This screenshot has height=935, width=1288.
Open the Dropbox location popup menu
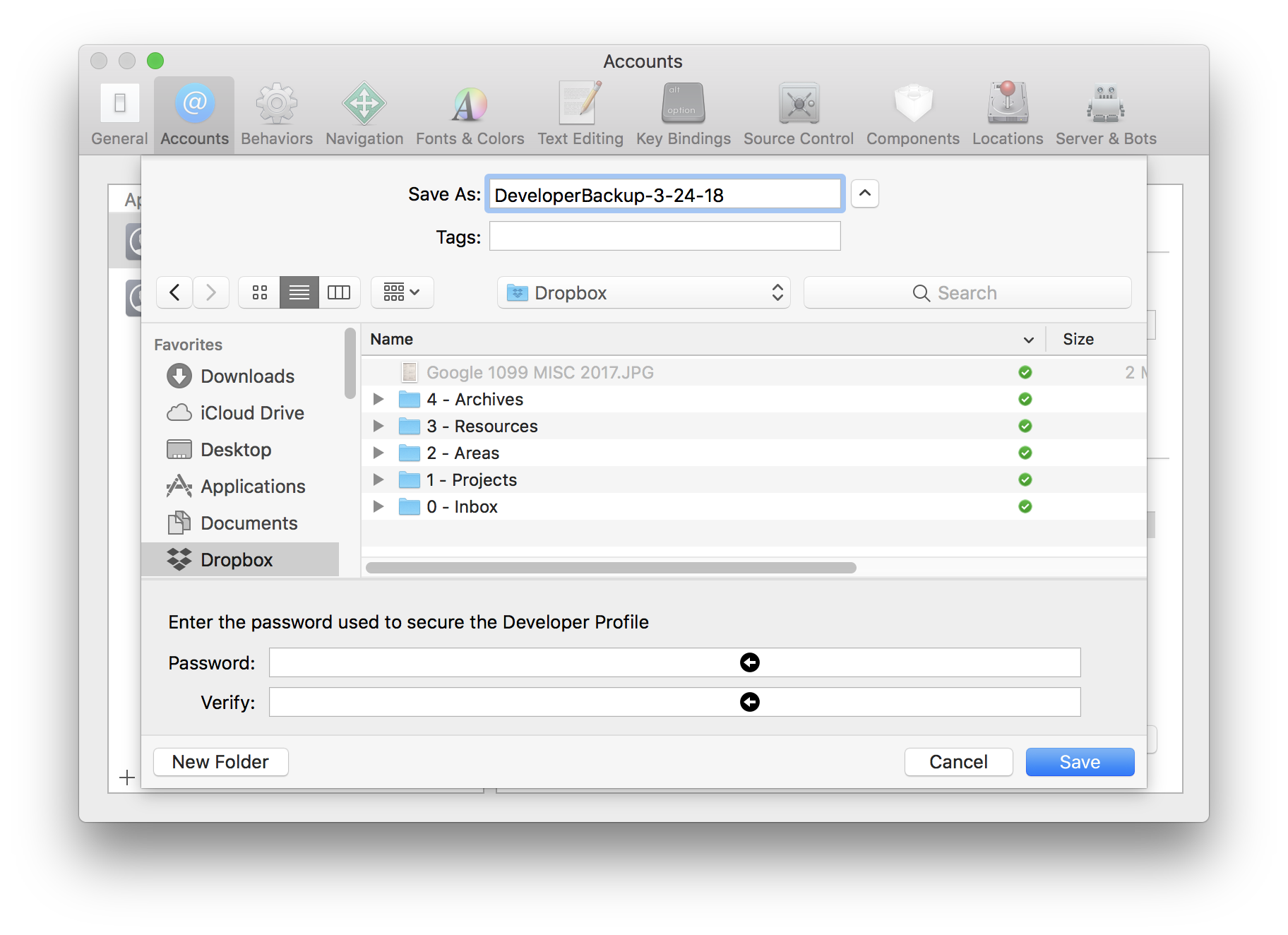tap(643, 292)
